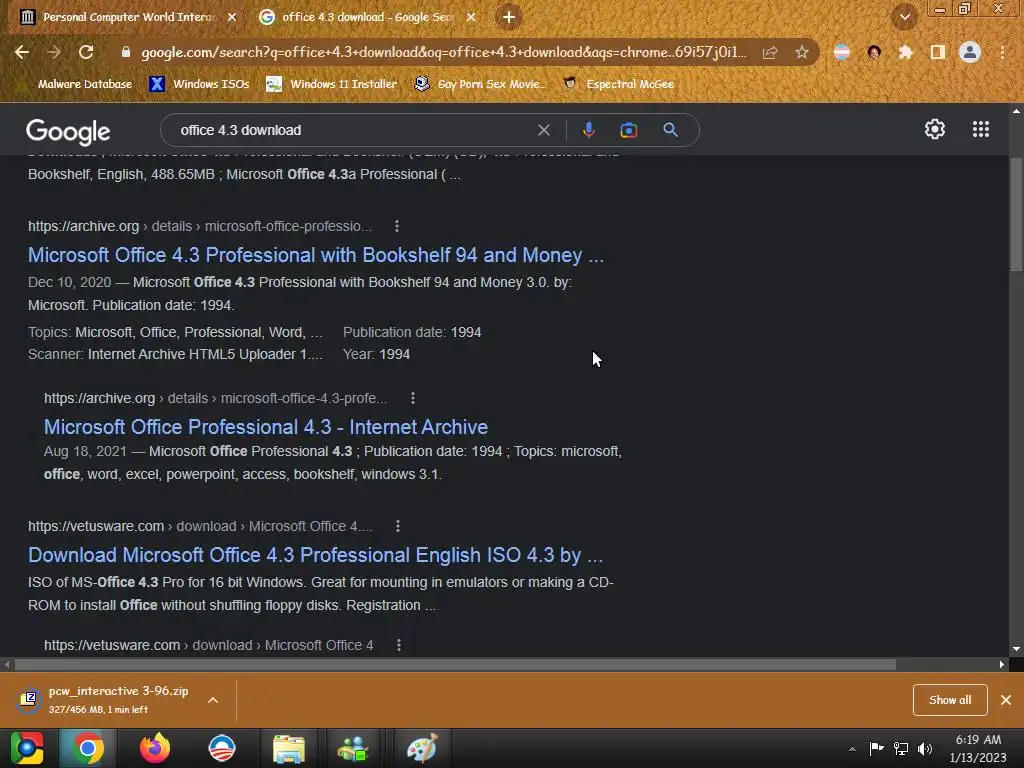This screenshot has width=1024, height=768.
Task: Close the Personal Computer World tab
Action: [x=232, y=17]
